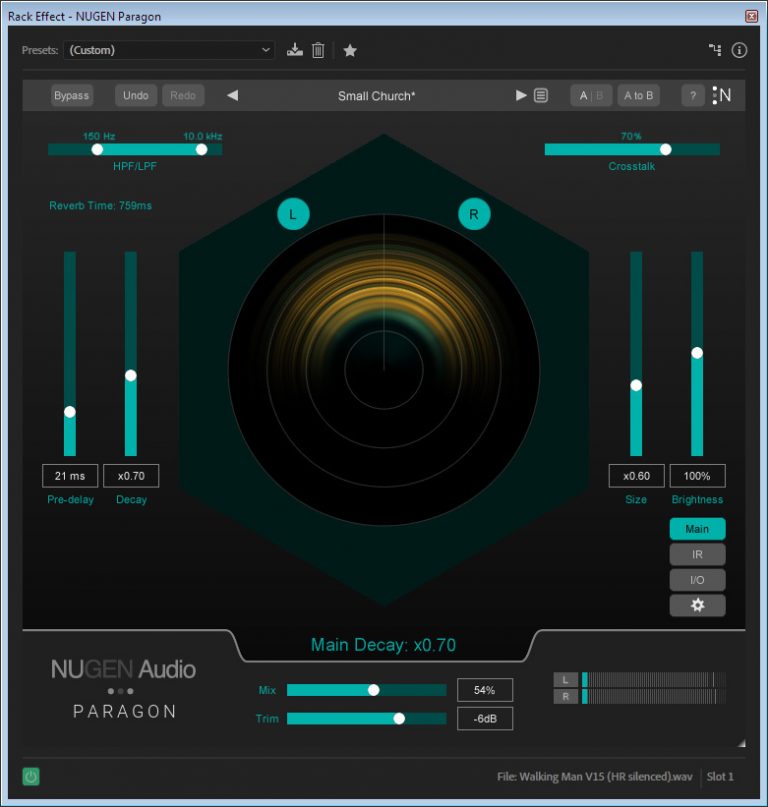Switch to the I/O tab
Image resolution: width=768 pixels, height=807 pixels.
697,580
